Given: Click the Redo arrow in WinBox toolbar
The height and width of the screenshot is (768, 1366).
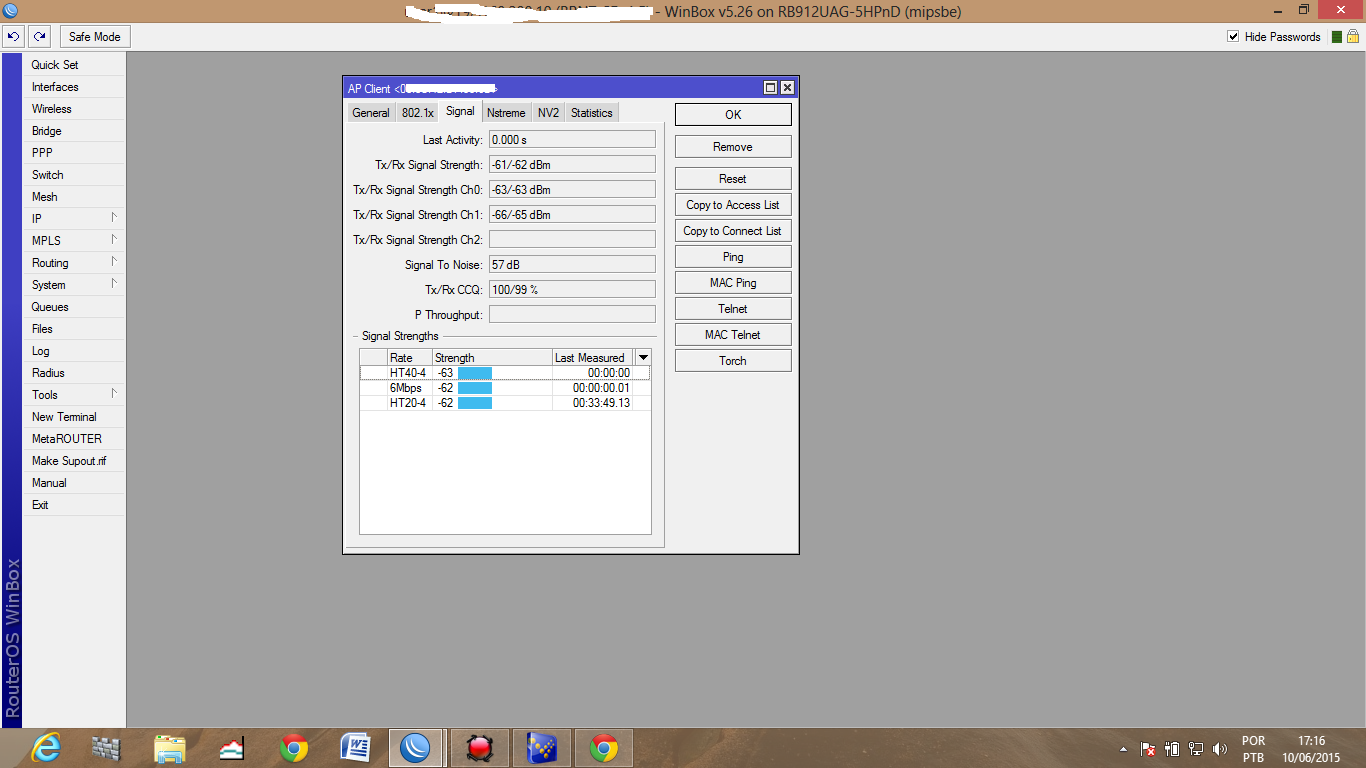Looking at the screenshot, I should 39,37.
